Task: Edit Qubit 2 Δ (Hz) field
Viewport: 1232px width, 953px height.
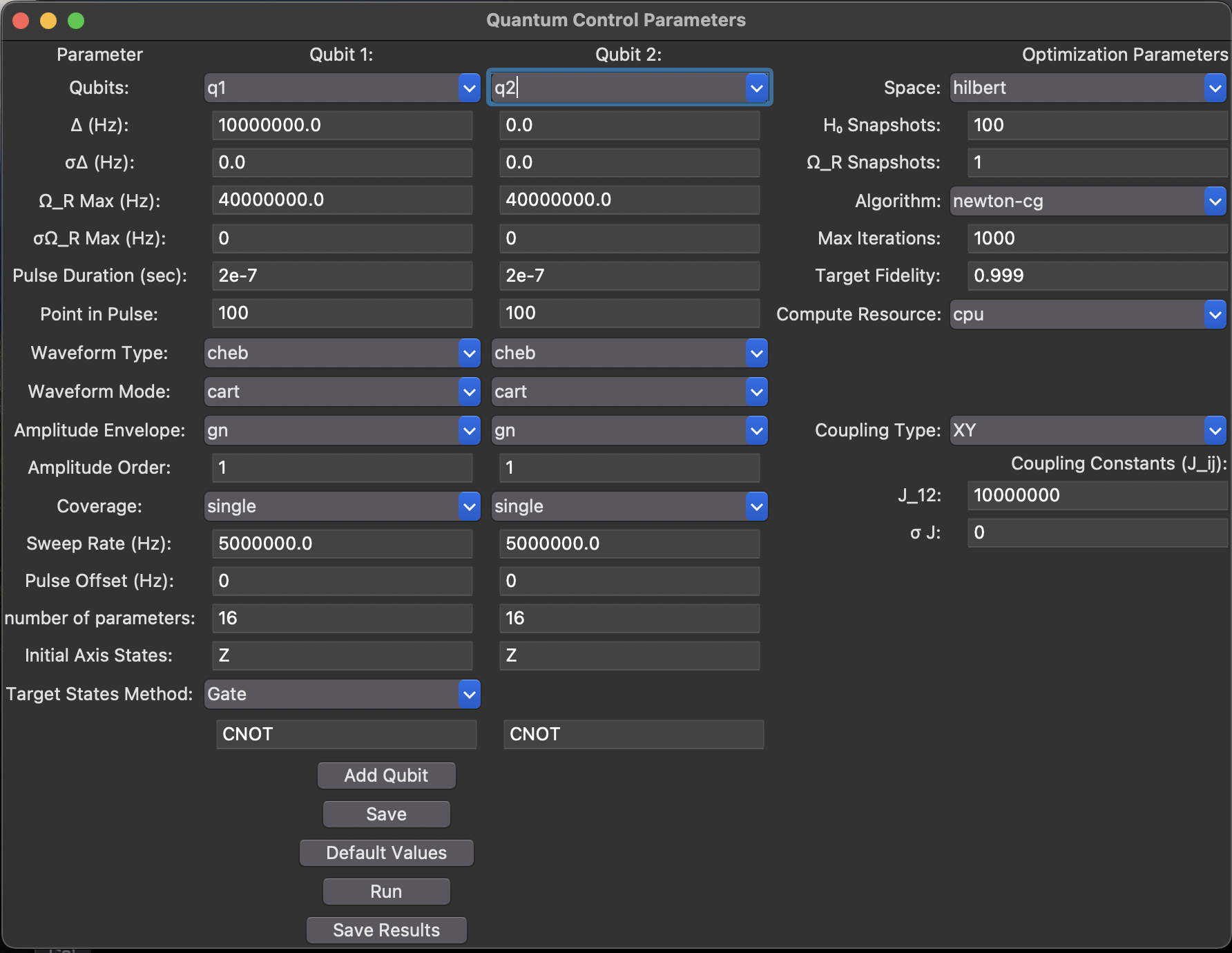Action: (x=630, y=125)
